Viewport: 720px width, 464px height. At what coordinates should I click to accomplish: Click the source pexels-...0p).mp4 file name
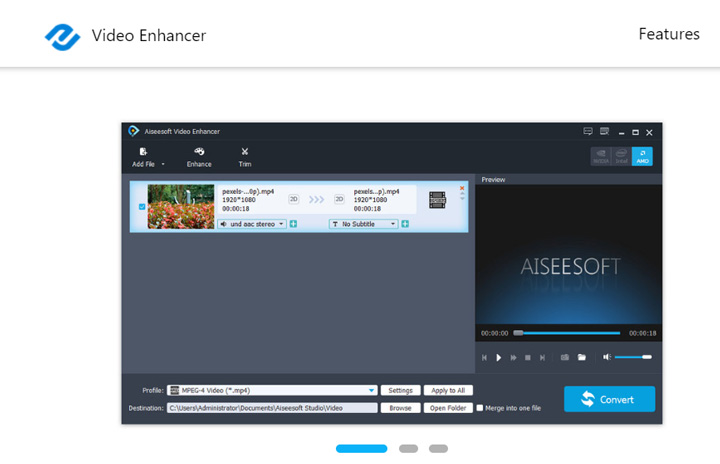pyautogui.click(x=248, y=191)
